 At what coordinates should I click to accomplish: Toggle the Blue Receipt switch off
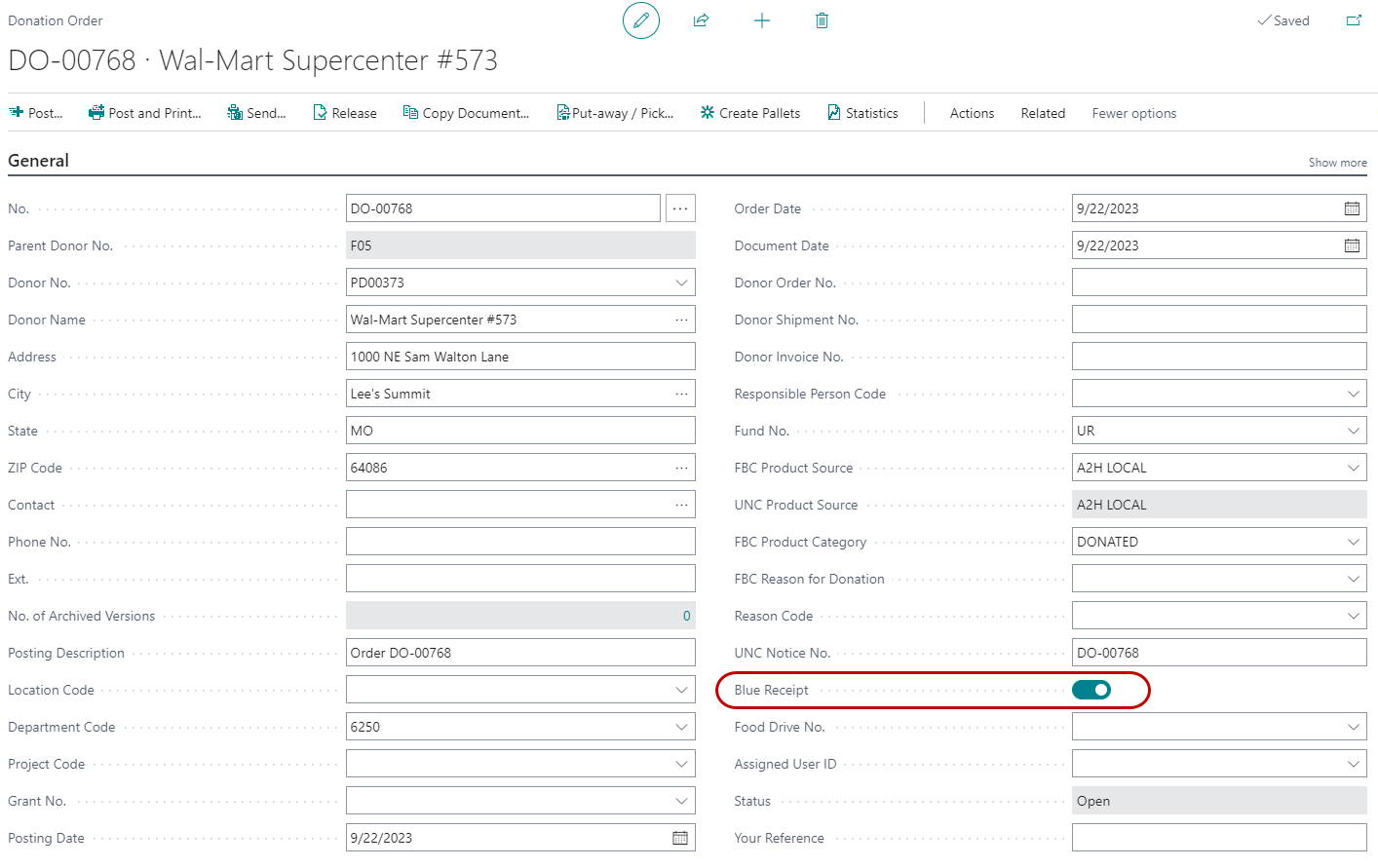[1091, 690]
